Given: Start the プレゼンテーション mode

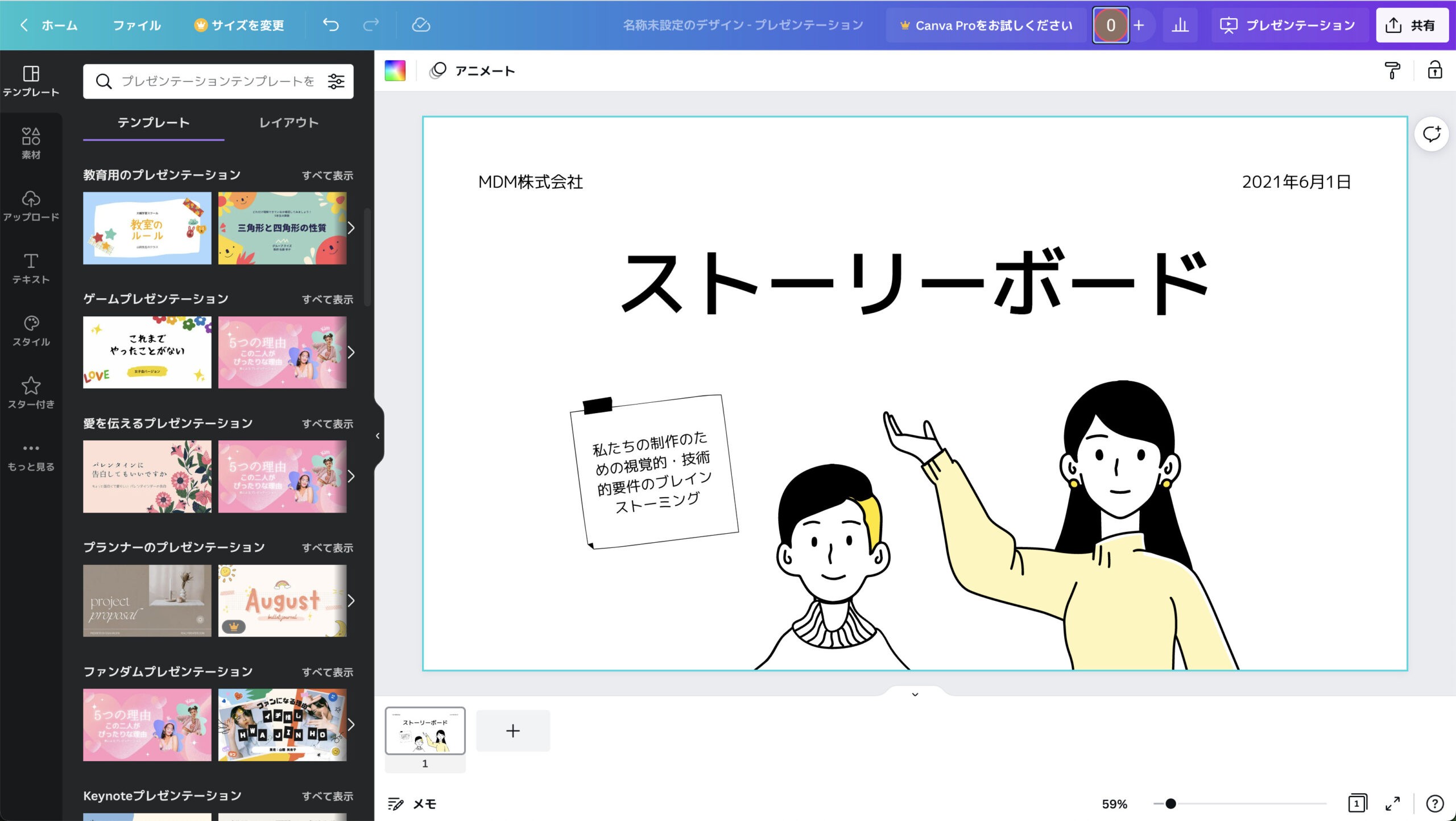Looking at the screenshot, I should (1288, 25).
